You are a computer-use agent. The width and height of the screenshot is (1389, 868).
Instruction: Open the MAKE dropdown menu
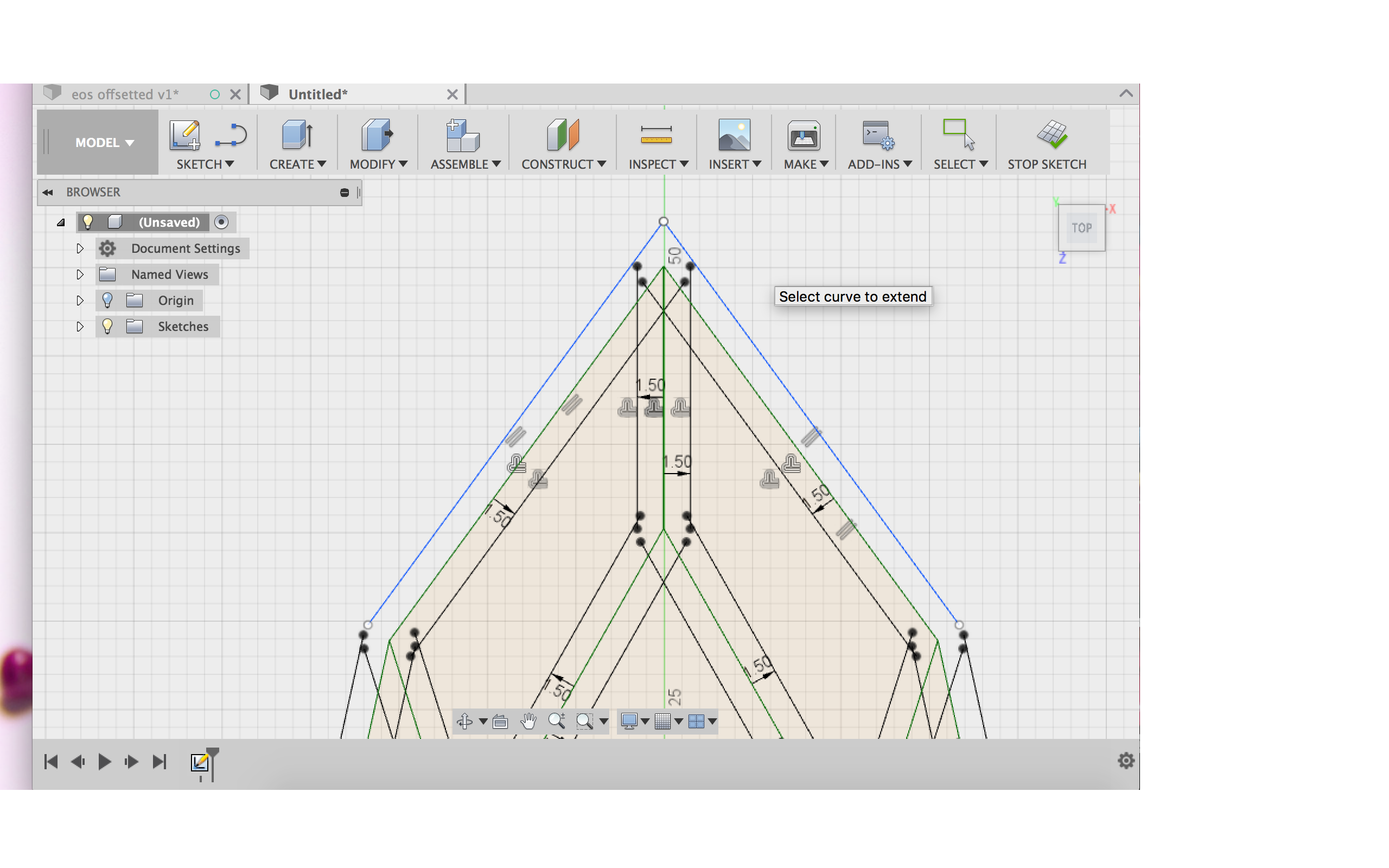coord(806,164)
